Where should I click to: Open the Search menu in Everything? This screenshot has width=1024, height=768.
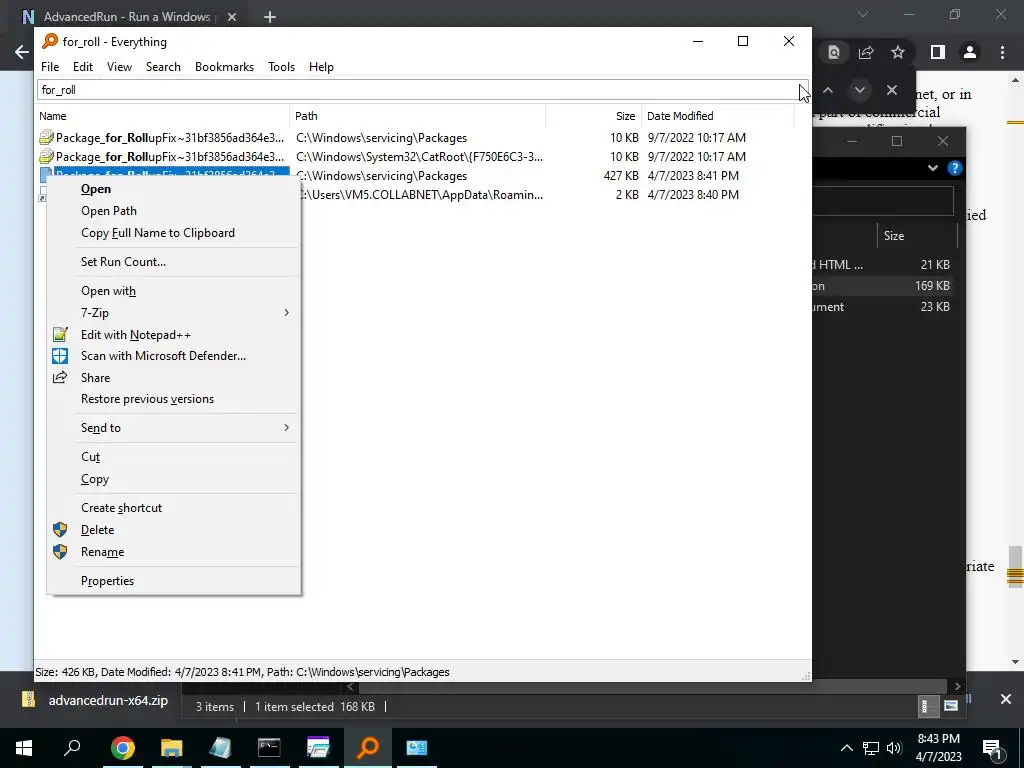pos(163,67)
